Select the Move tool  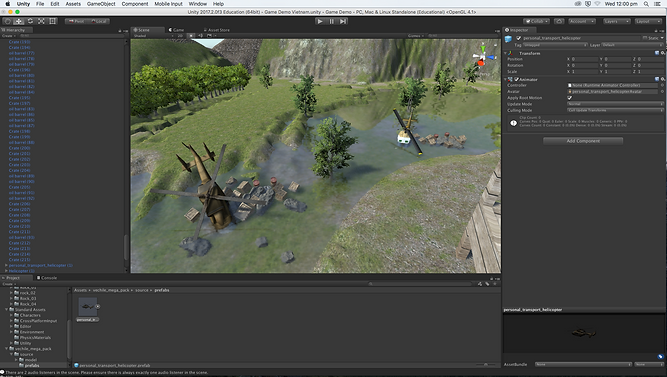click(19, 21)
